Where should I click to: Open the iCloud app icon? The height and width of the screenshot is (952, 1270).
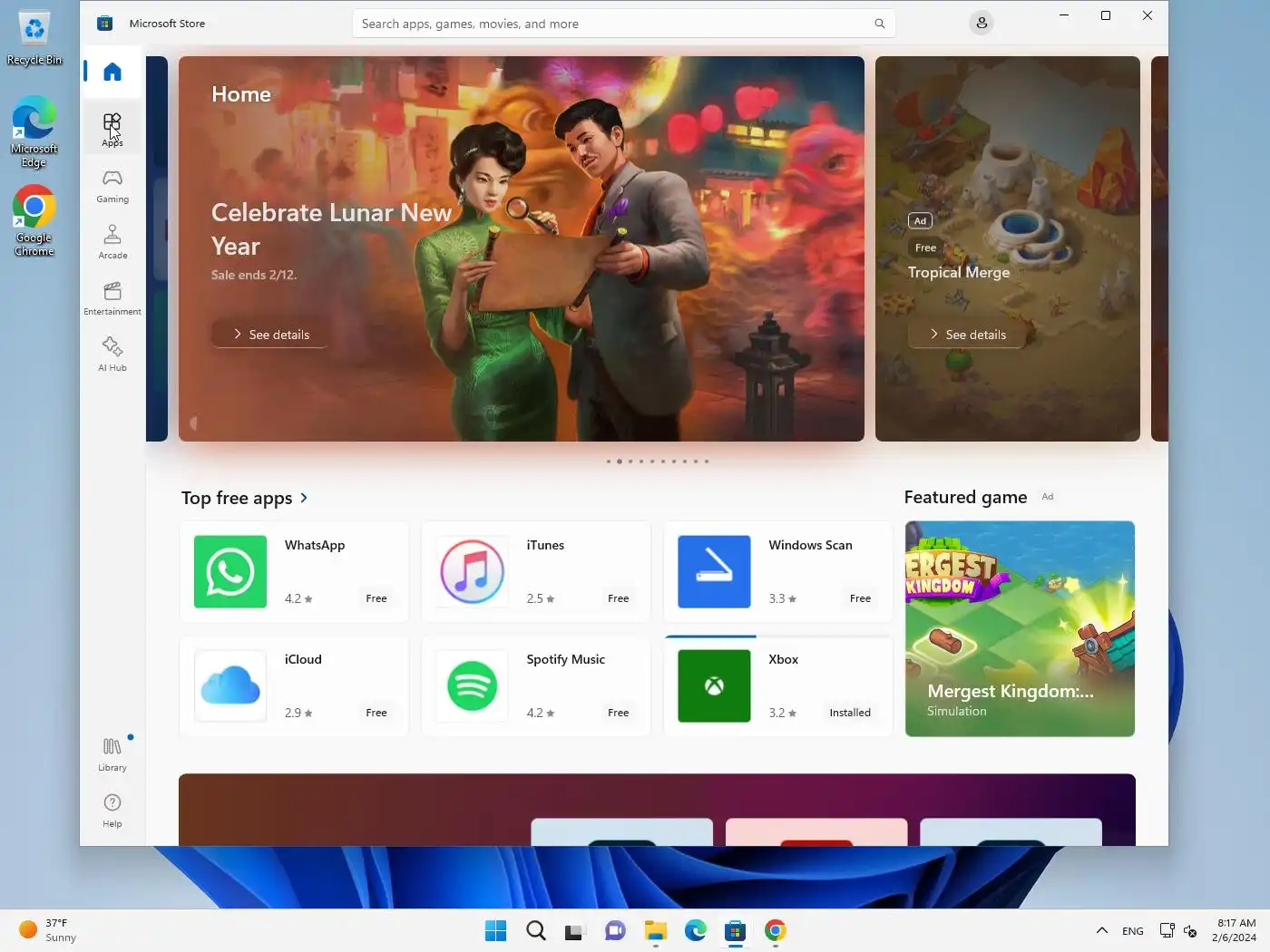(x=230, y=685)
